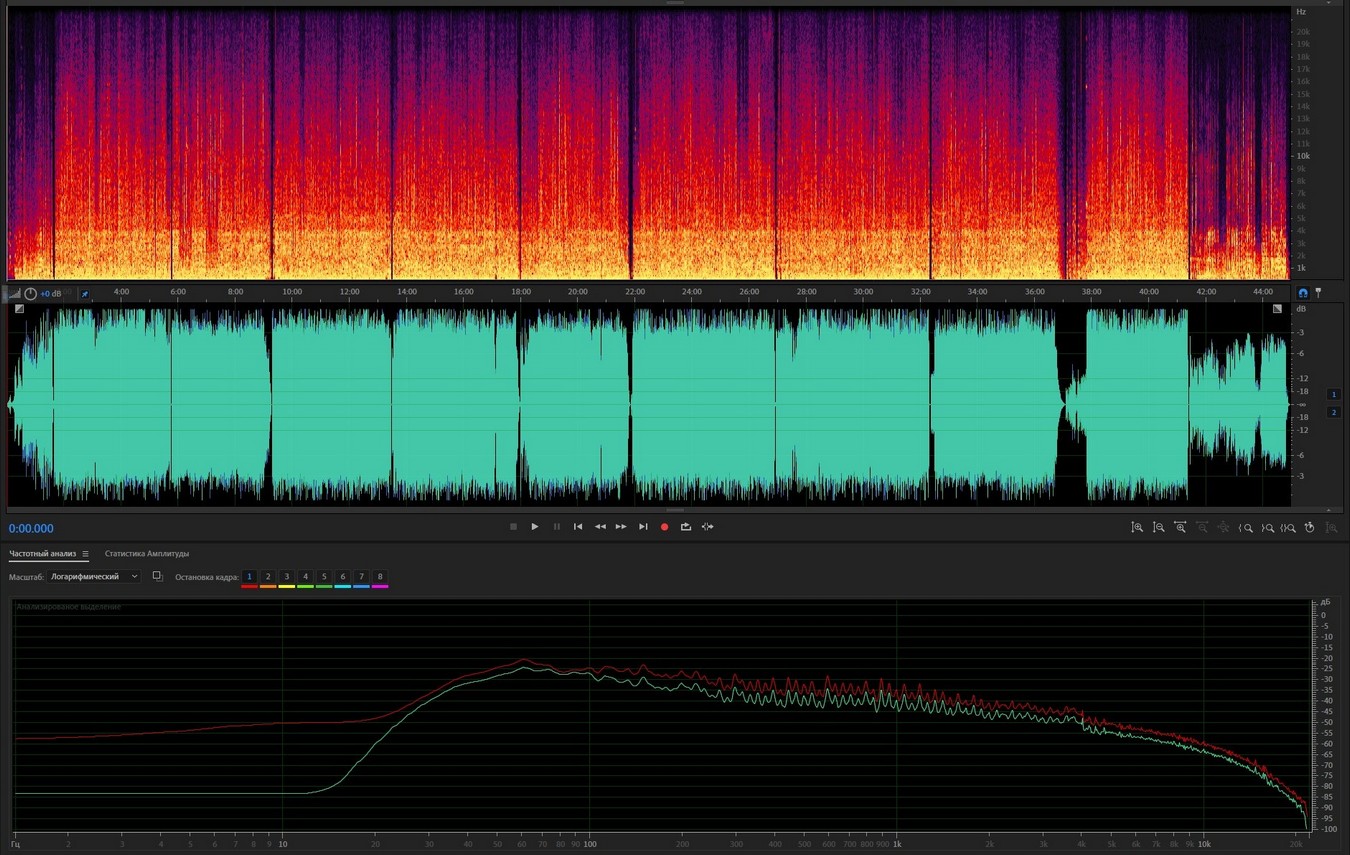Jump to the next marker button
The height and width of the screenshot is (855, 1350).
point(643,527)
